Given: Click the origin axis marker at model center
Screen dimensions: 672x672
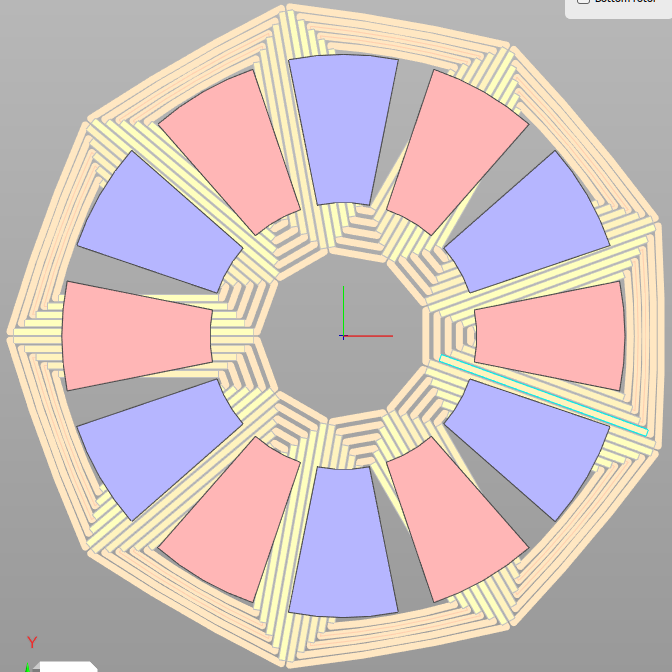Looking at the screenshot, I should [343, 336].
